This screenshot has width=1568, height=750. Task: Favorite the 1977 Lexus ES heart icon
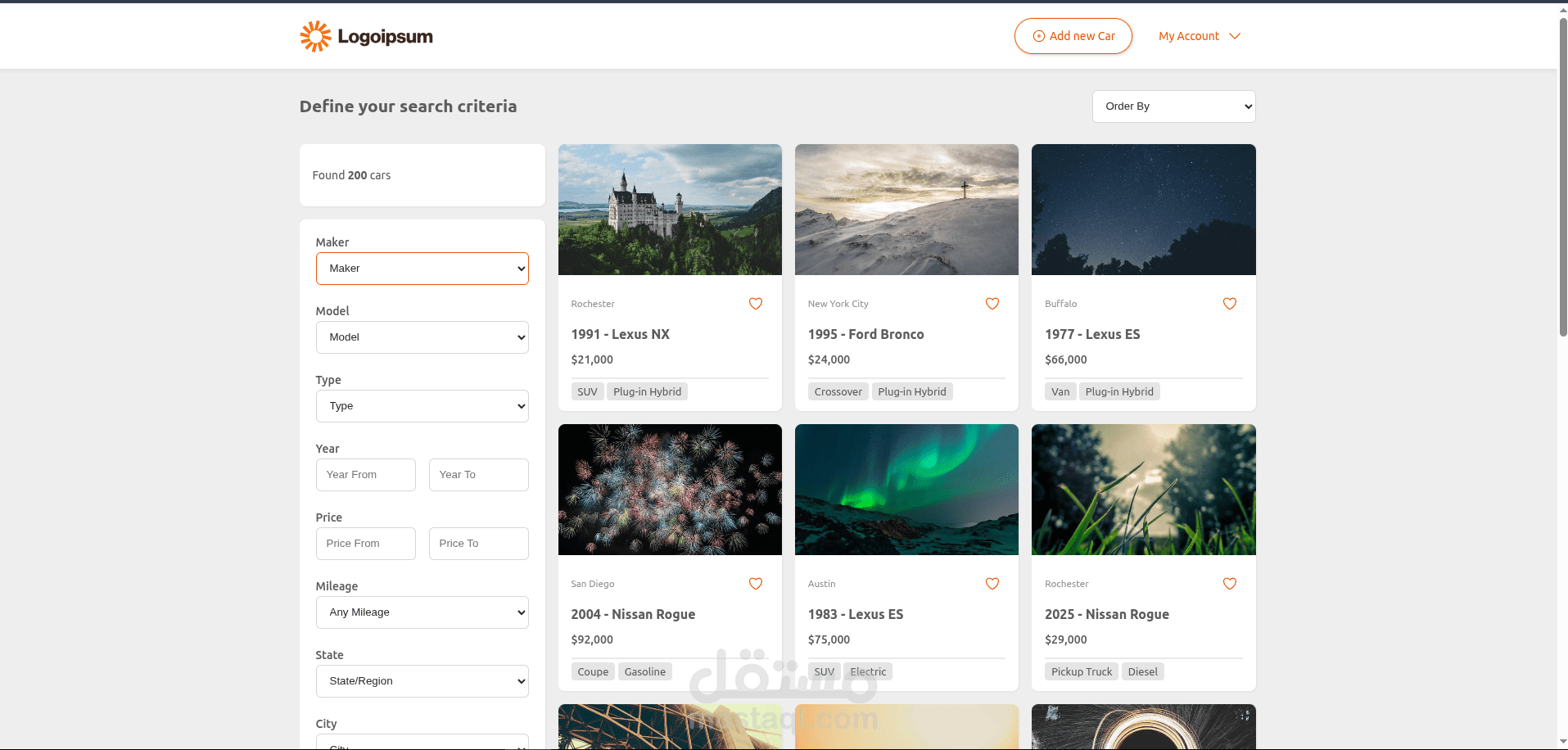pyautogui.click(x=1230, y=304)
